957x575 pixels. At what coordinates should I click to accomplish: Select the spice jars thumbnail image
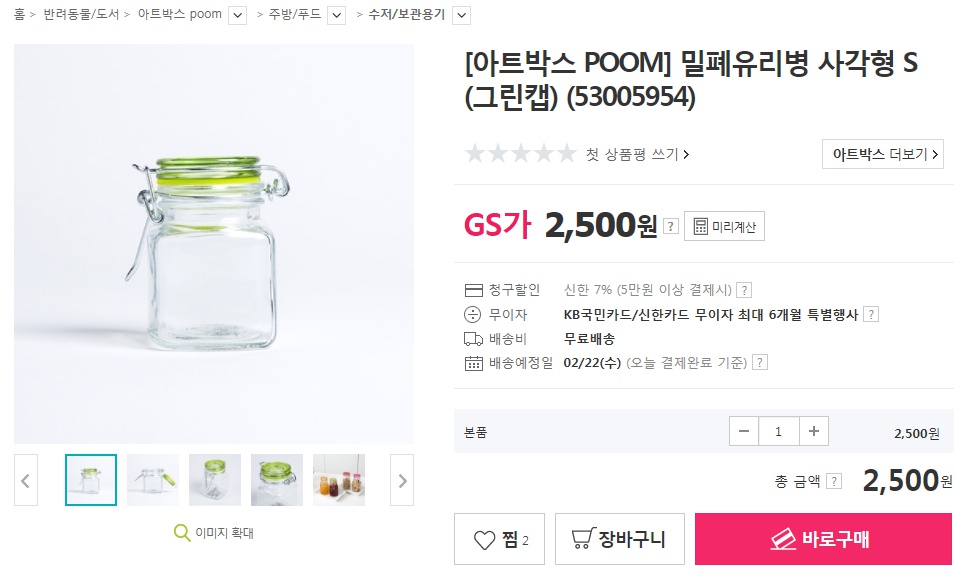(339, 480)
